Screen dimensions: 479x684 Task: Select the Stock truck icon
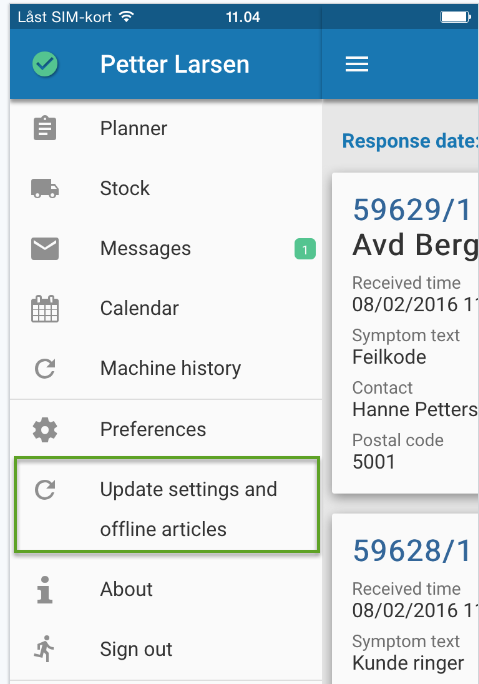(45, 188)
